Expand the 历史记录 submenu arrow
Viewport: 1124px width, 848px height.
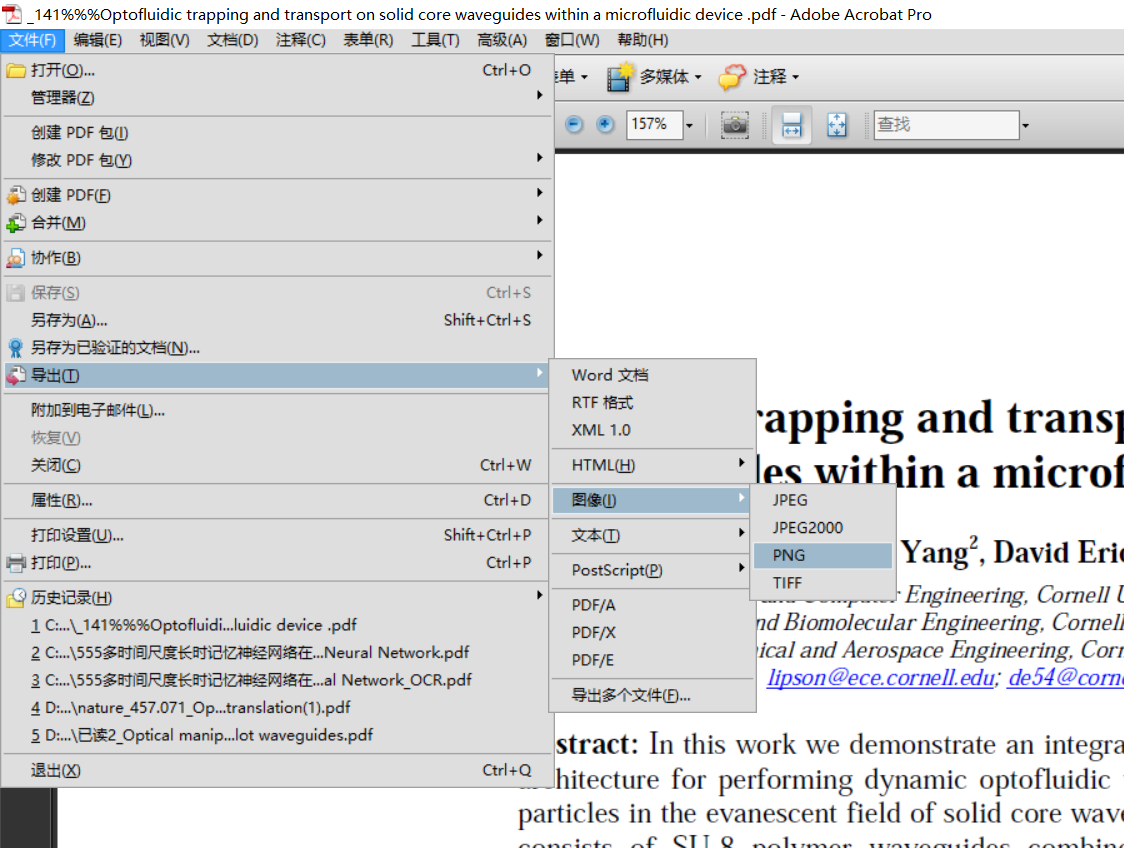coord(539,595)
